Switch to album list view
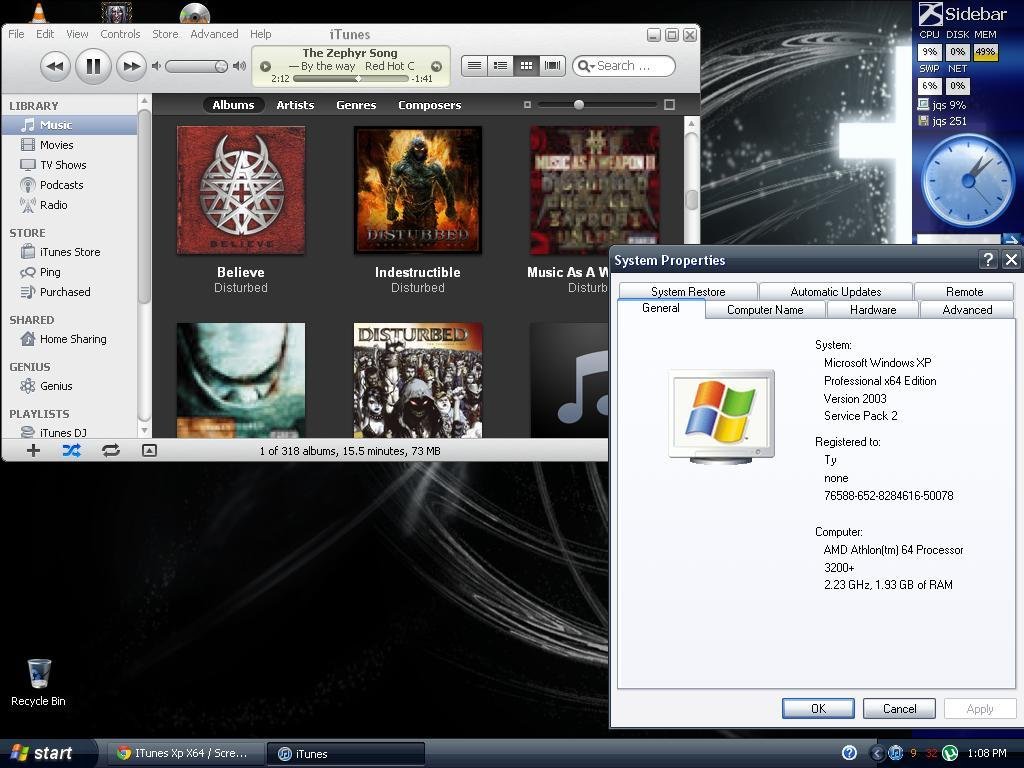 500,65
